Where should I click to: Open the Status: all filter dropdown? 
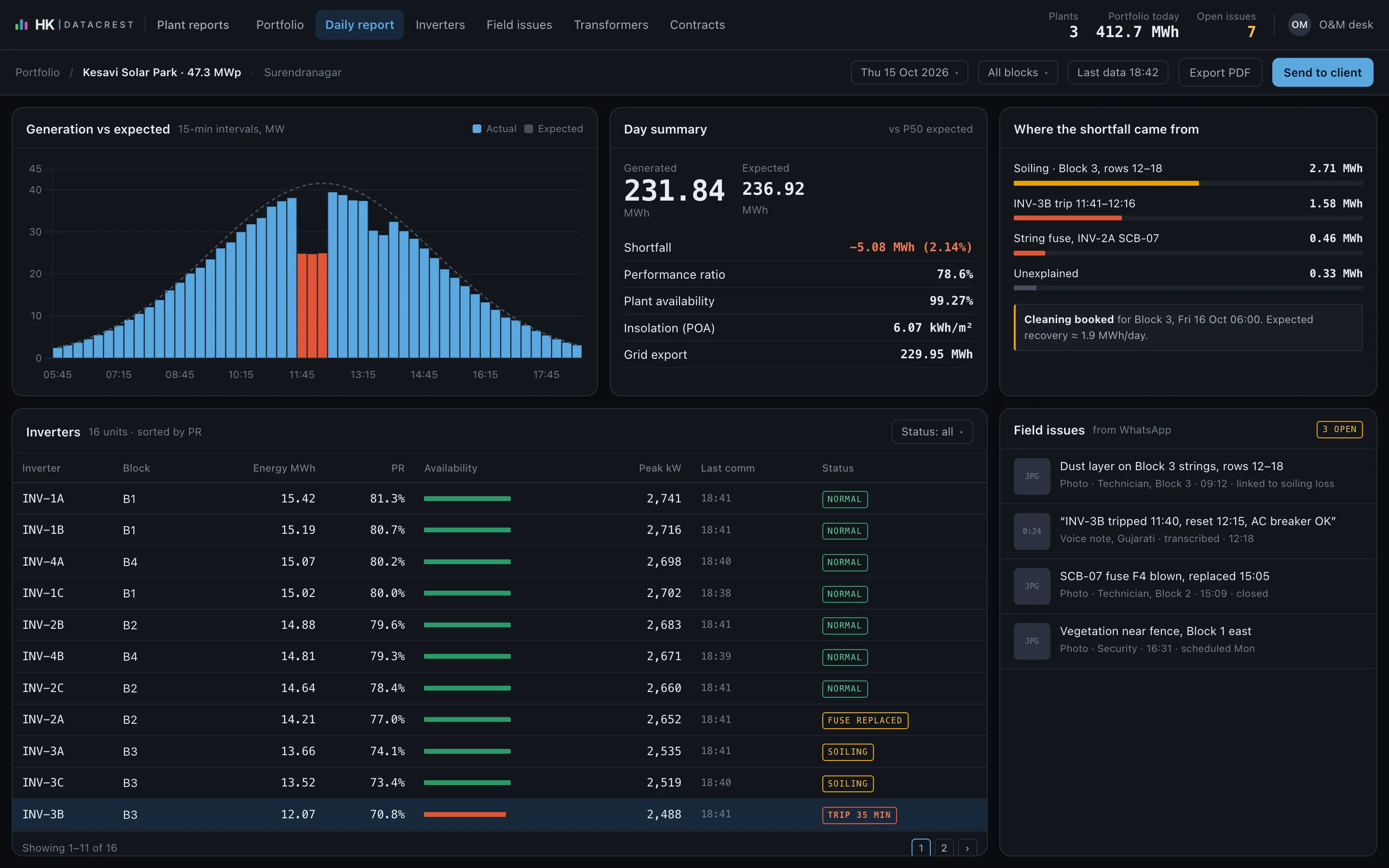tap(932, 432)
